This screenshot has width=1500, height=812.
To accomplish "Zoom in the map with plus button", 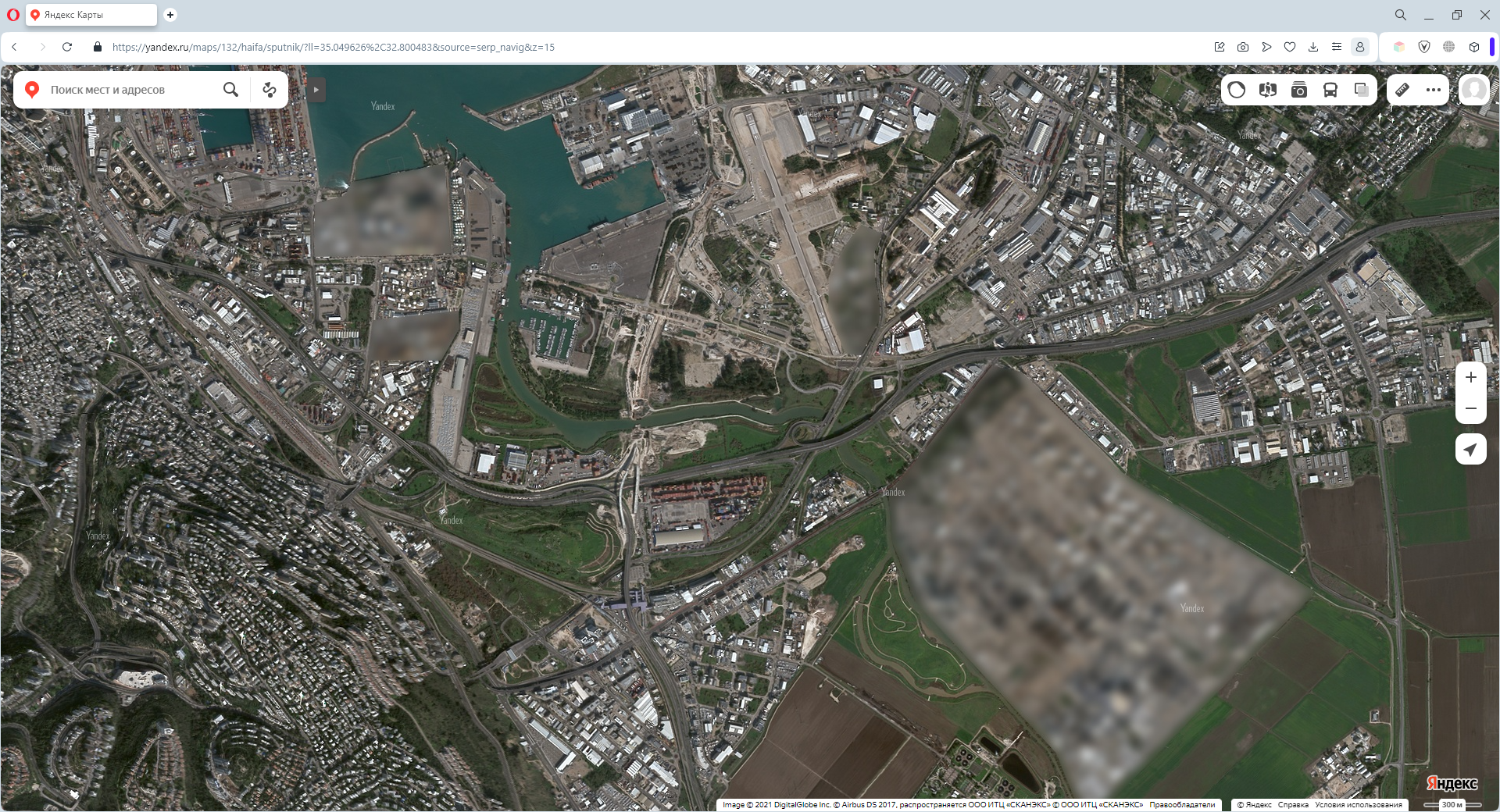I will coord(1471,378).
